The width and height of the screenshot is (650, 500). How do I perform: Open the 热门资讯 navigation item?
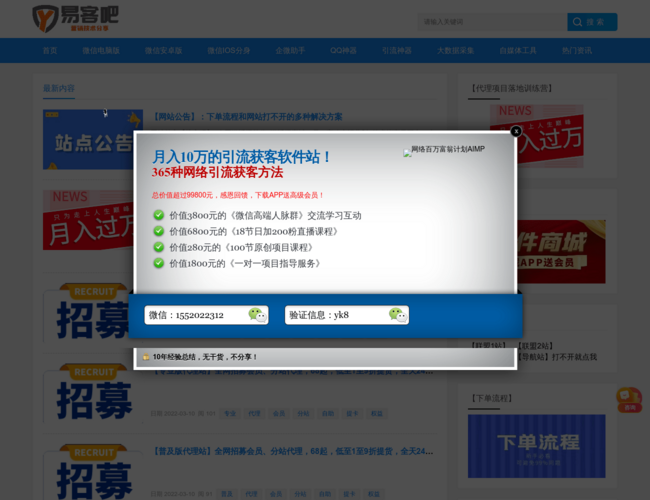pyautogui.click(x=576, y=50)
